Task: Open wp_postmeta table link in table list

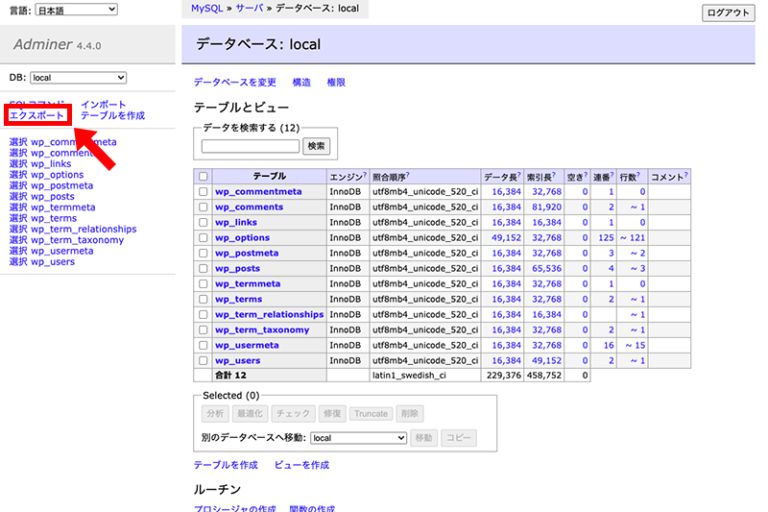Action: (247, 253)
